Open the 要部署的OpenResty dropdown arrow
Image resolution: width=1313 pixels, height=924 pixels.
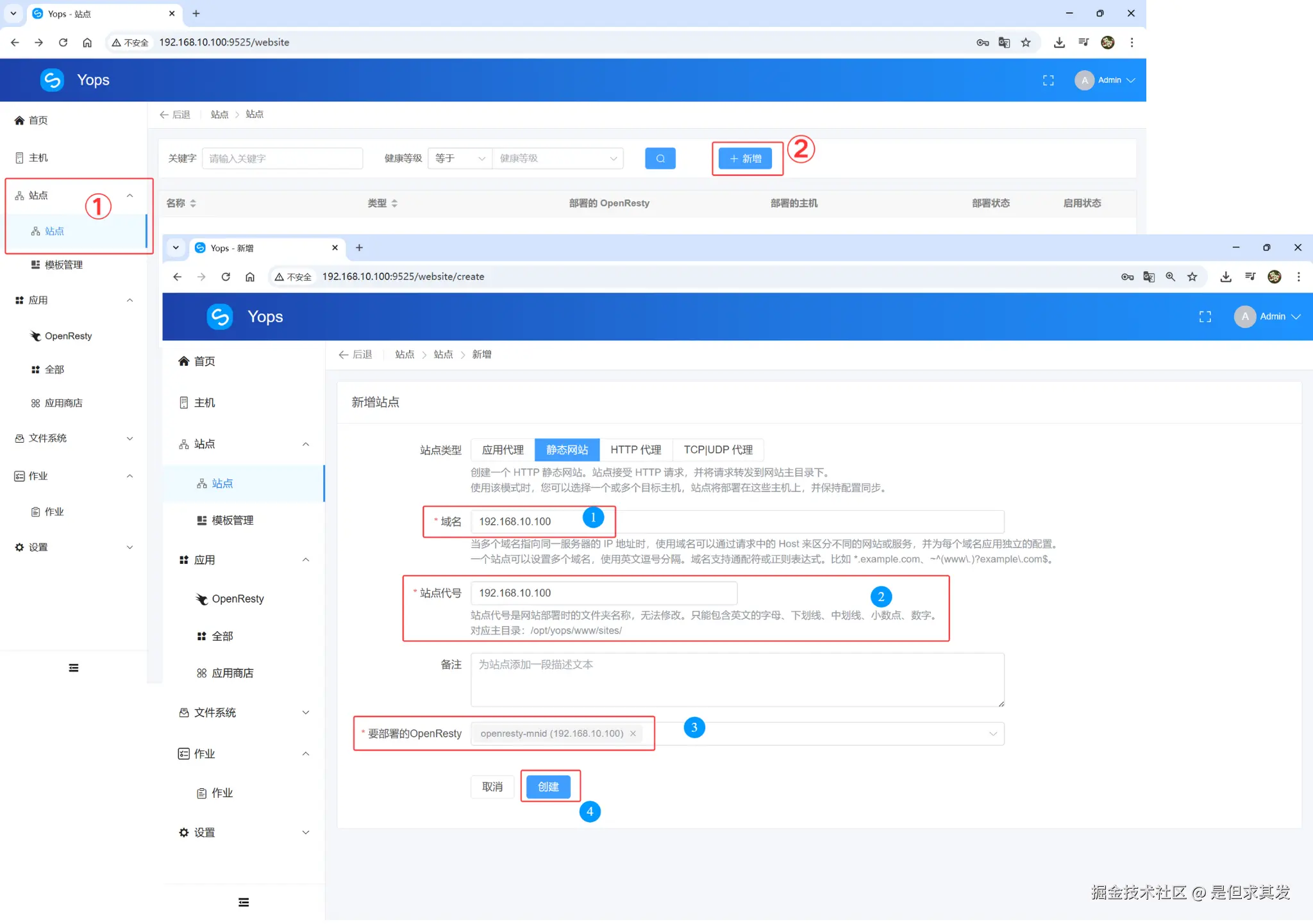tap(992, 734)
